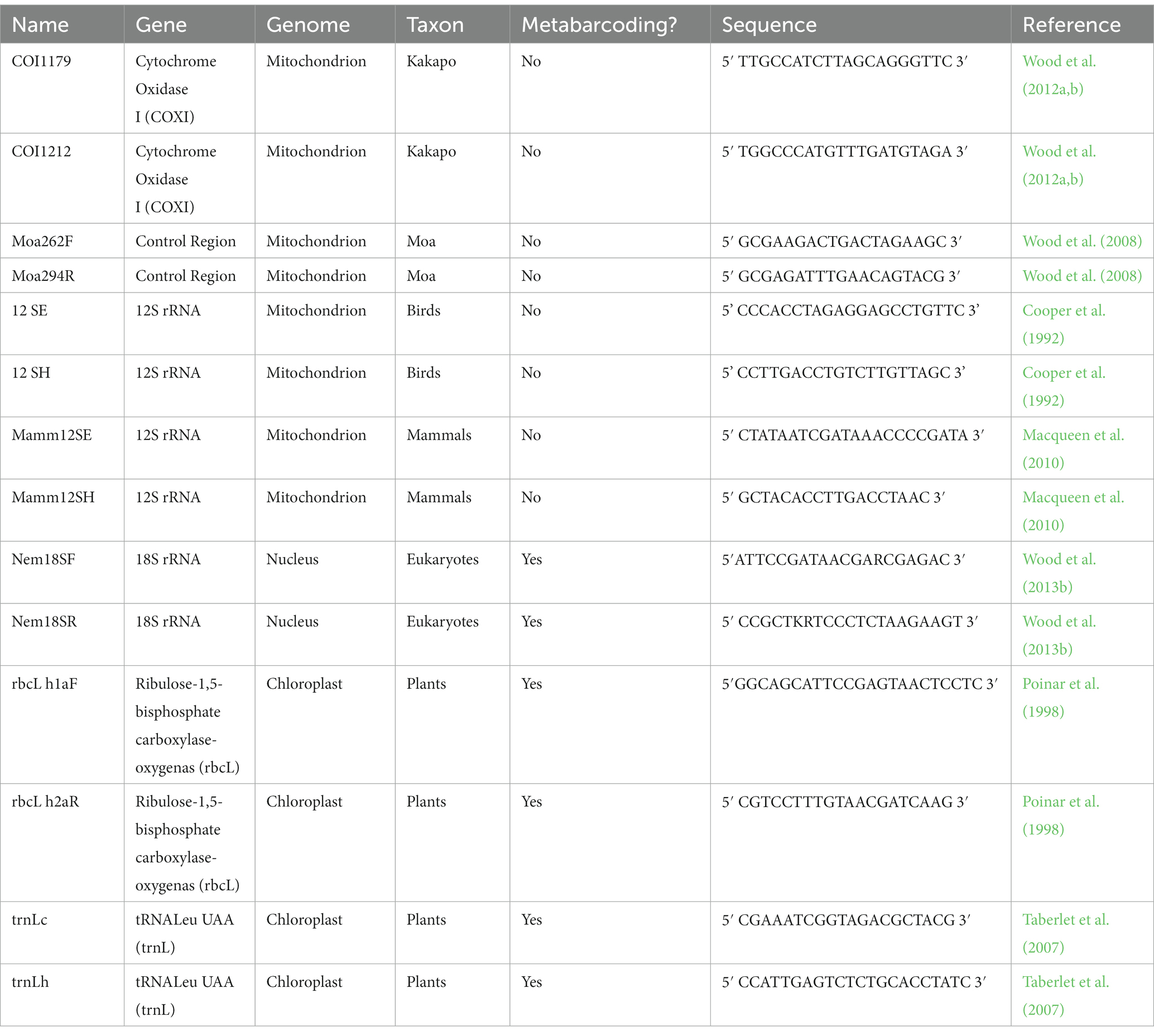Click sequence CCATTGAGTCTCTGCACCTATC

tap(854, 981)
